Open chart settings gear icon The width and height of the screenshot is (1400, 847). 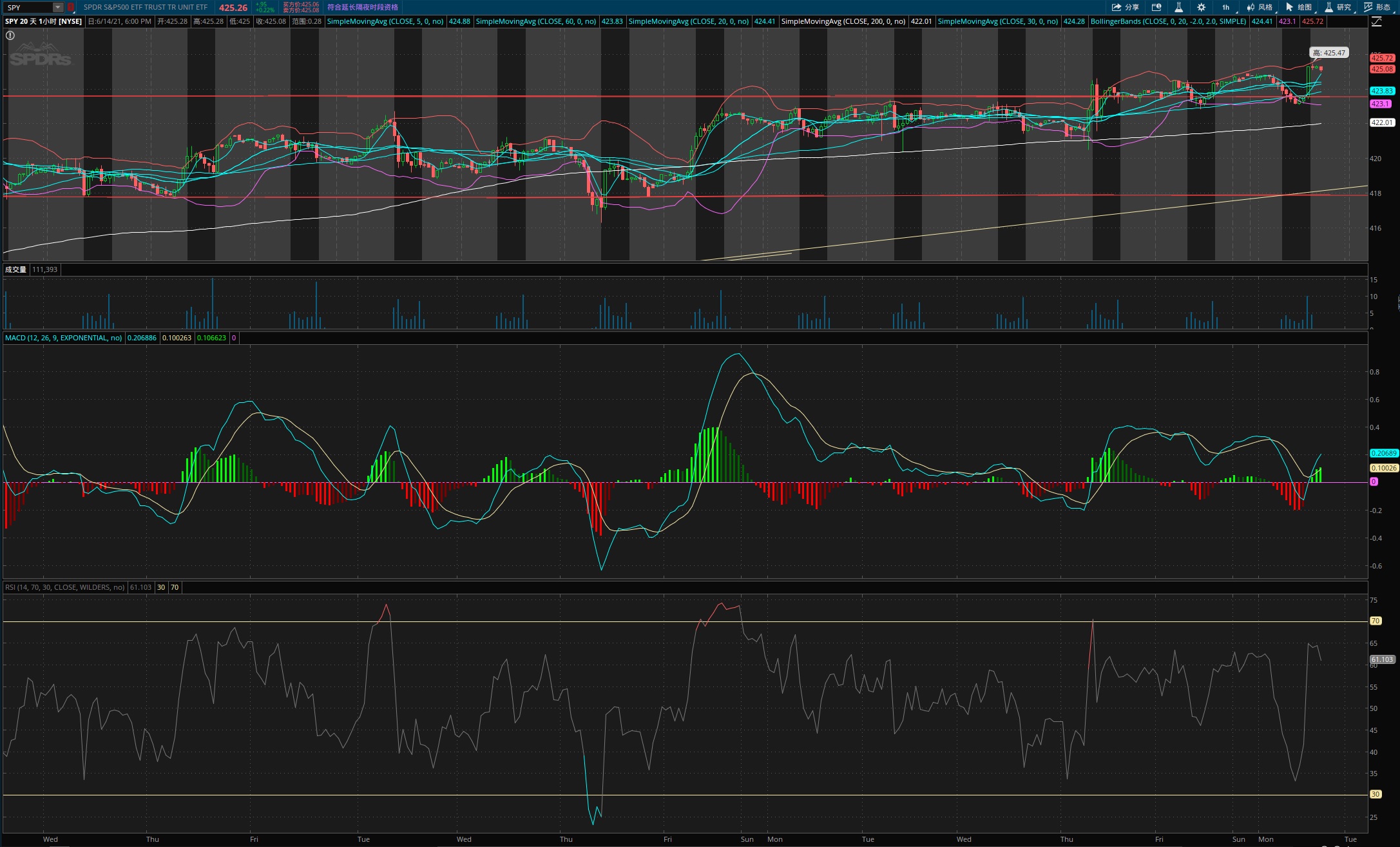coord(1201,7)
